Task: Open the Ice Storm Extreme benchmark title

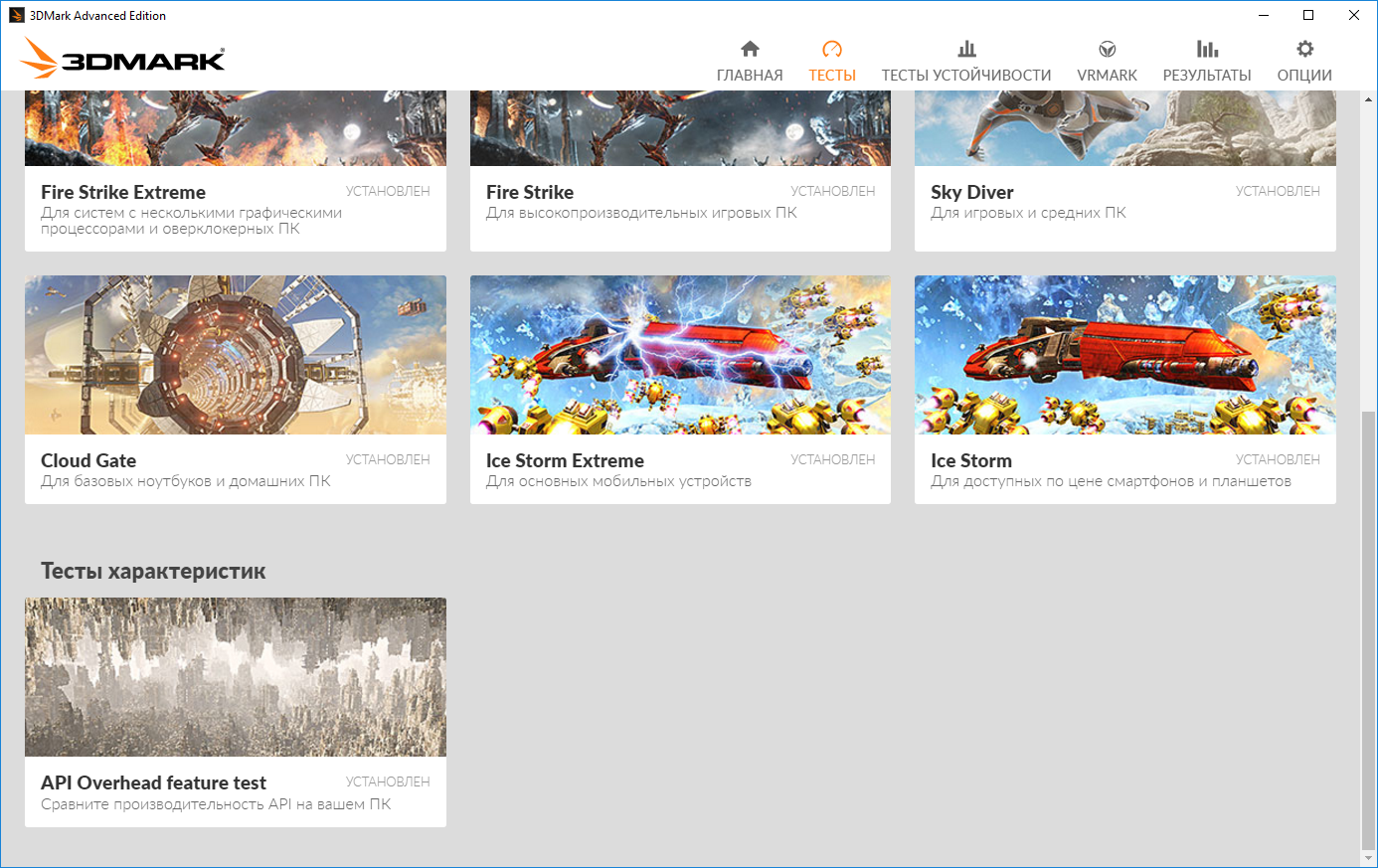Action: [565, 460]
